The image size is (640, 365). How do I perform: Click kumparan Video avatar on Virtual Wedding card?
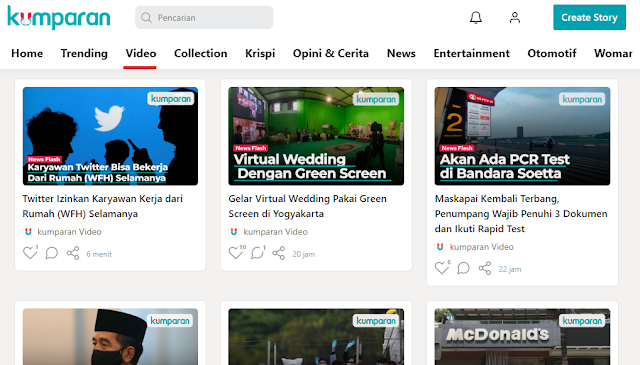(234, 232)
